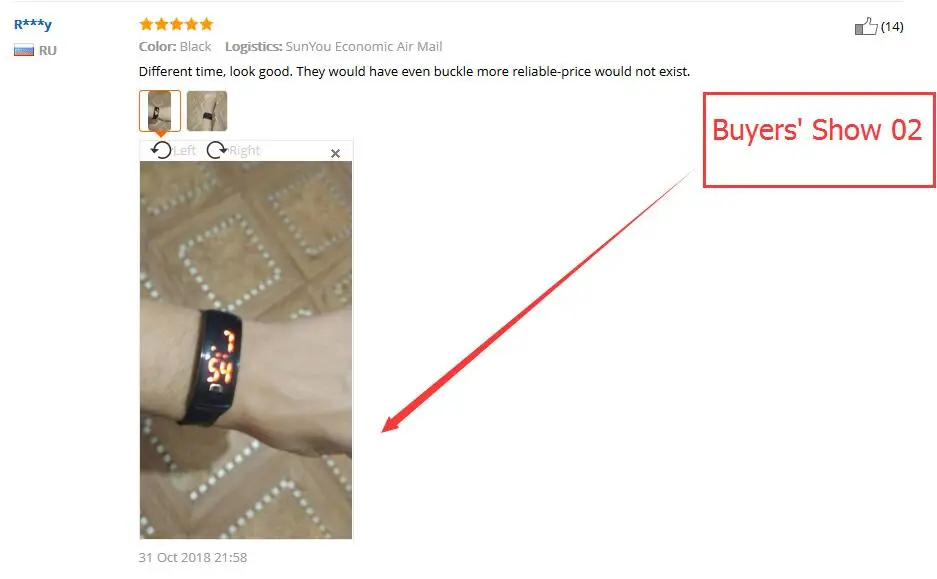
Task: Click the Left rotate label
Action: coord(185,151)
